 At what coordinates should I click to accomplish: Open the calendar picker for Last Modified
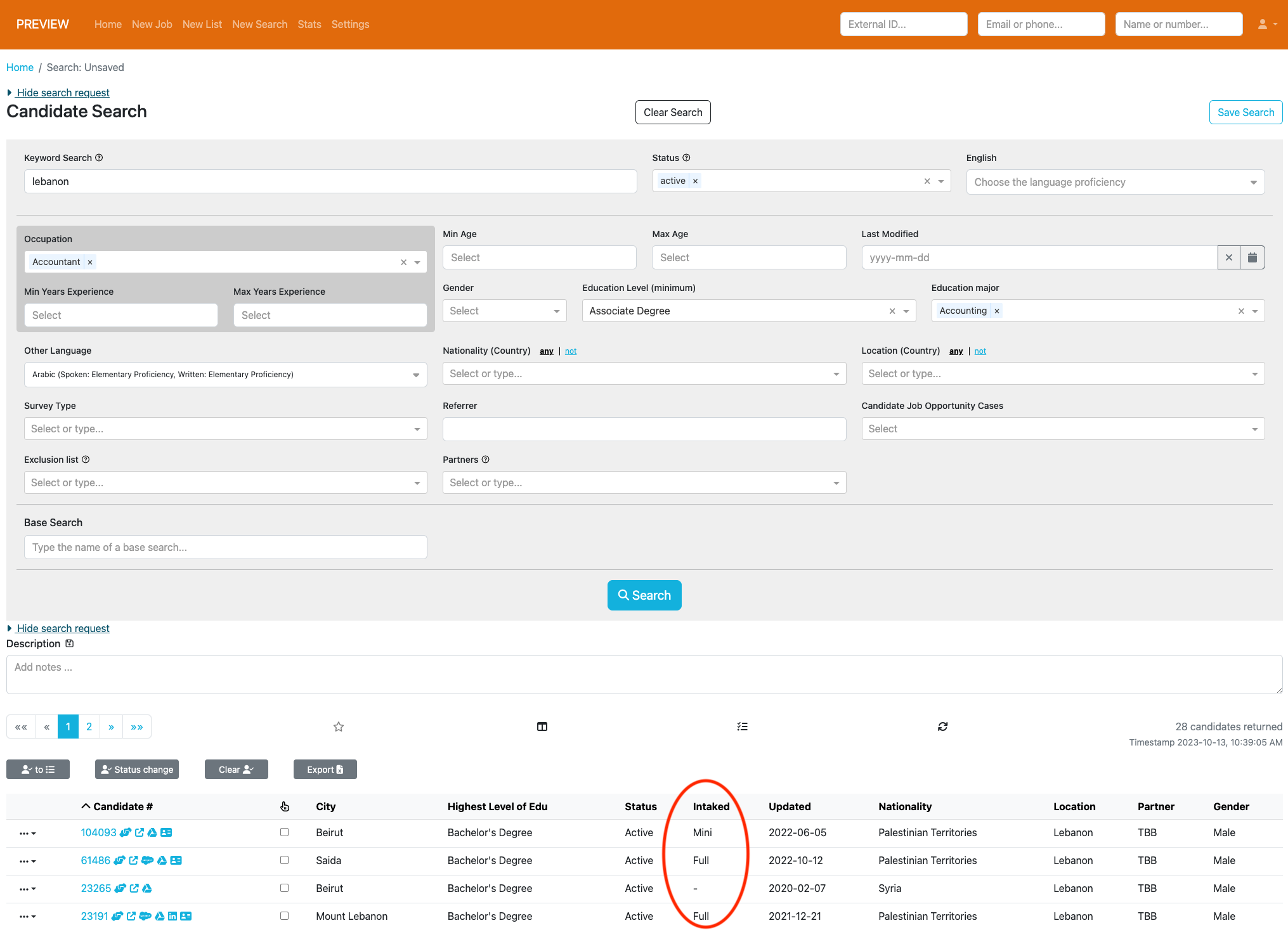tap(1252, 257)
